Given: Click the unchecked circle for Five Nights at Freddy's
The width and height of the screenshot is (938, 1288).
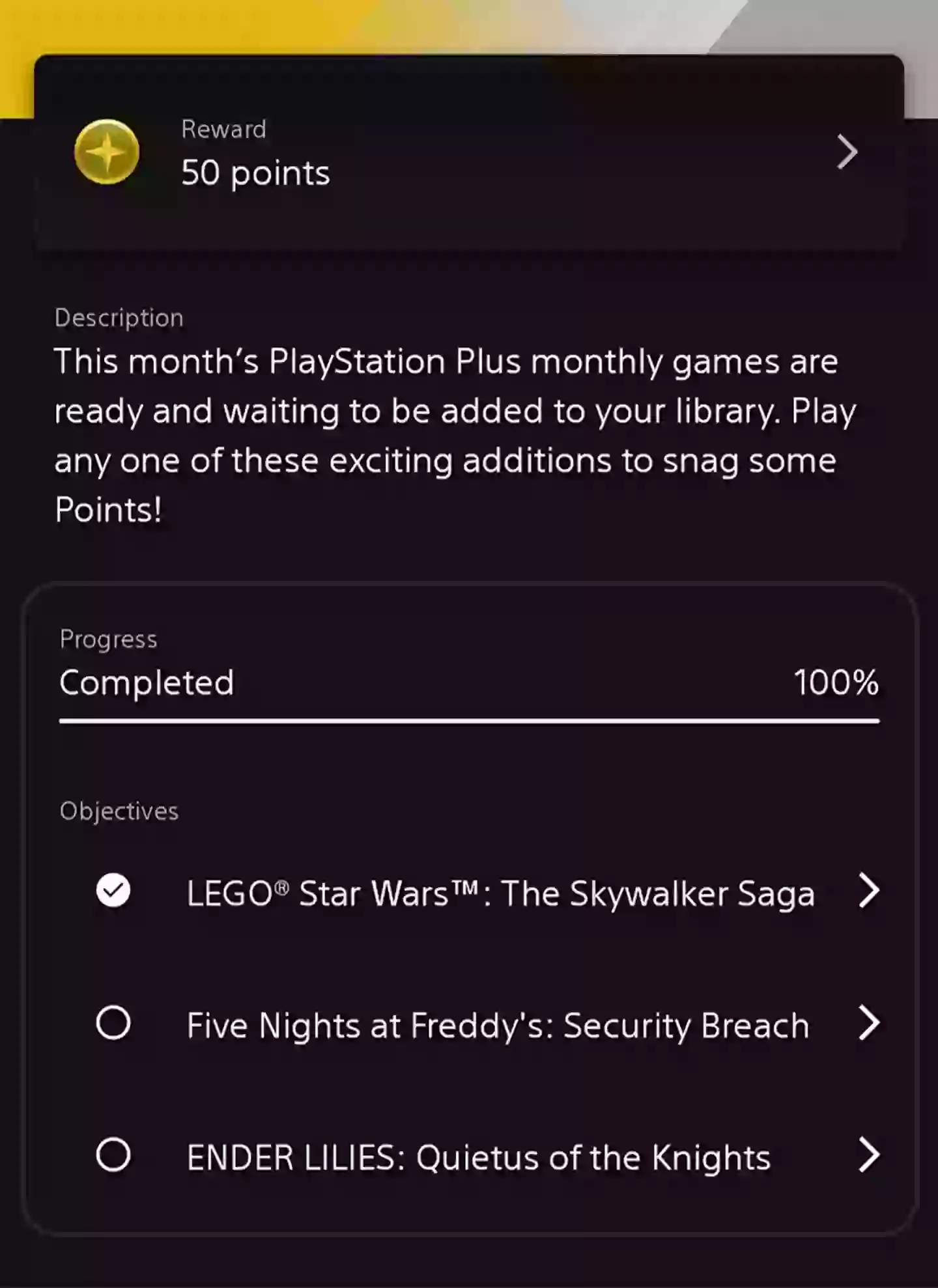Looking at the screenshot, I should point(113,1023).
